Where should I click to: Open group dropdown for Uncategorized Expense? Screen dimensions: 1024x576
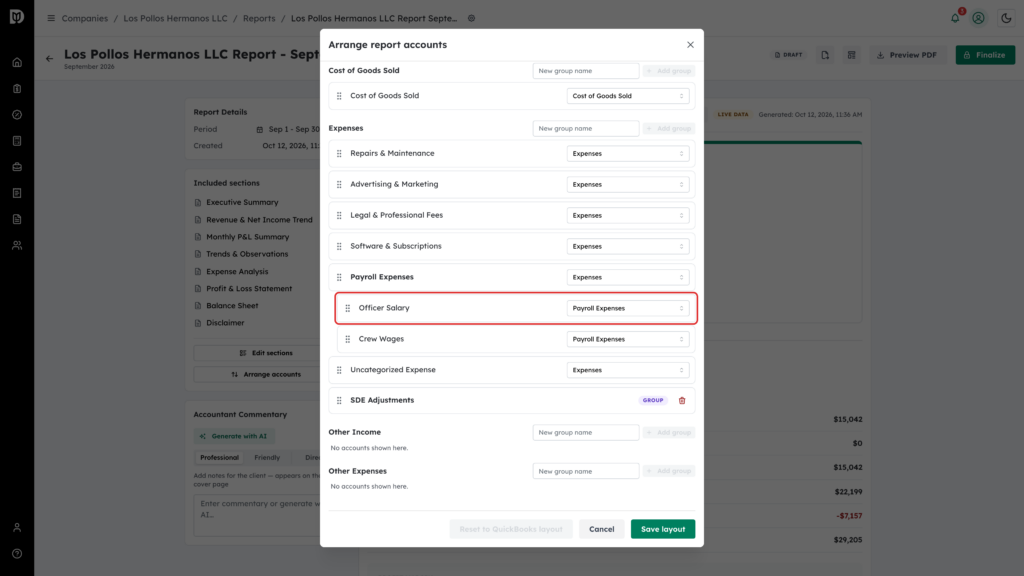pyautogui.click(x=628, y=370)
